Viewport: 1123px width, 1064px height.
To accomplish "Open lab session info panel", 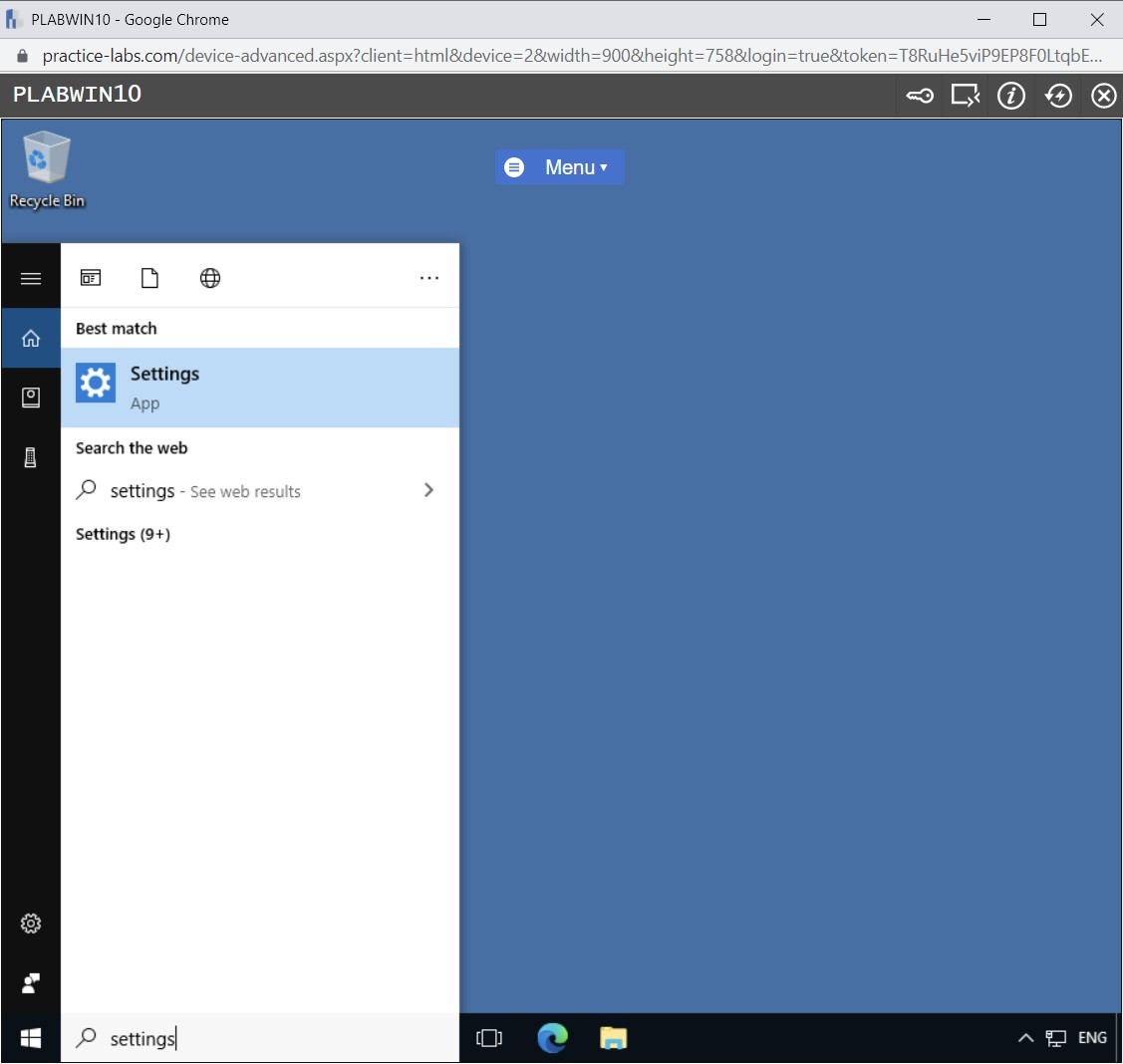I will coord(1011,95).
